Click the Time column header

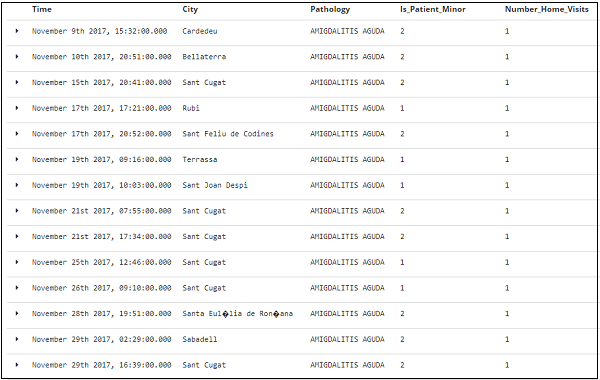click(42, 9)
